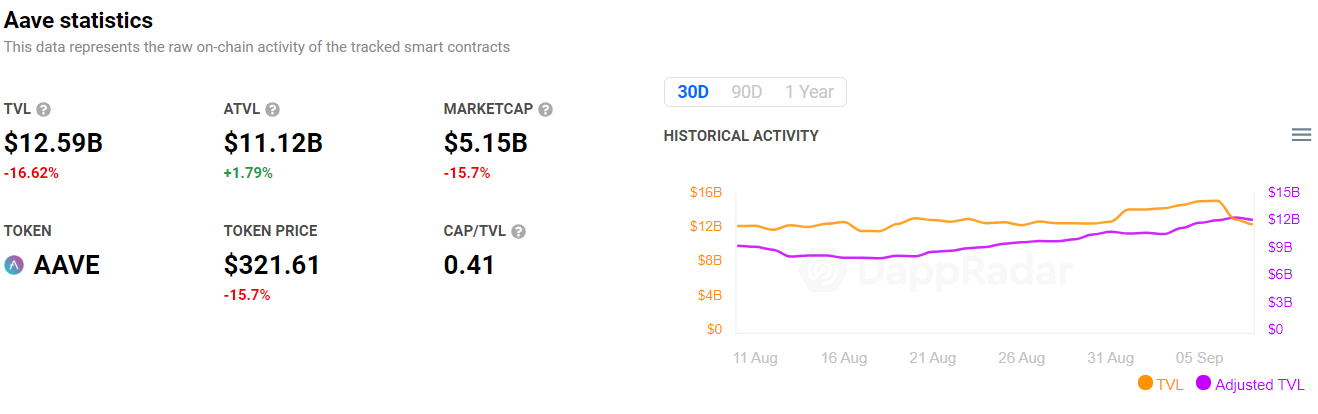The width and height of the screenshot is (1318, 414).
Task: Click the $9B right axis label
Action: 1280,247
